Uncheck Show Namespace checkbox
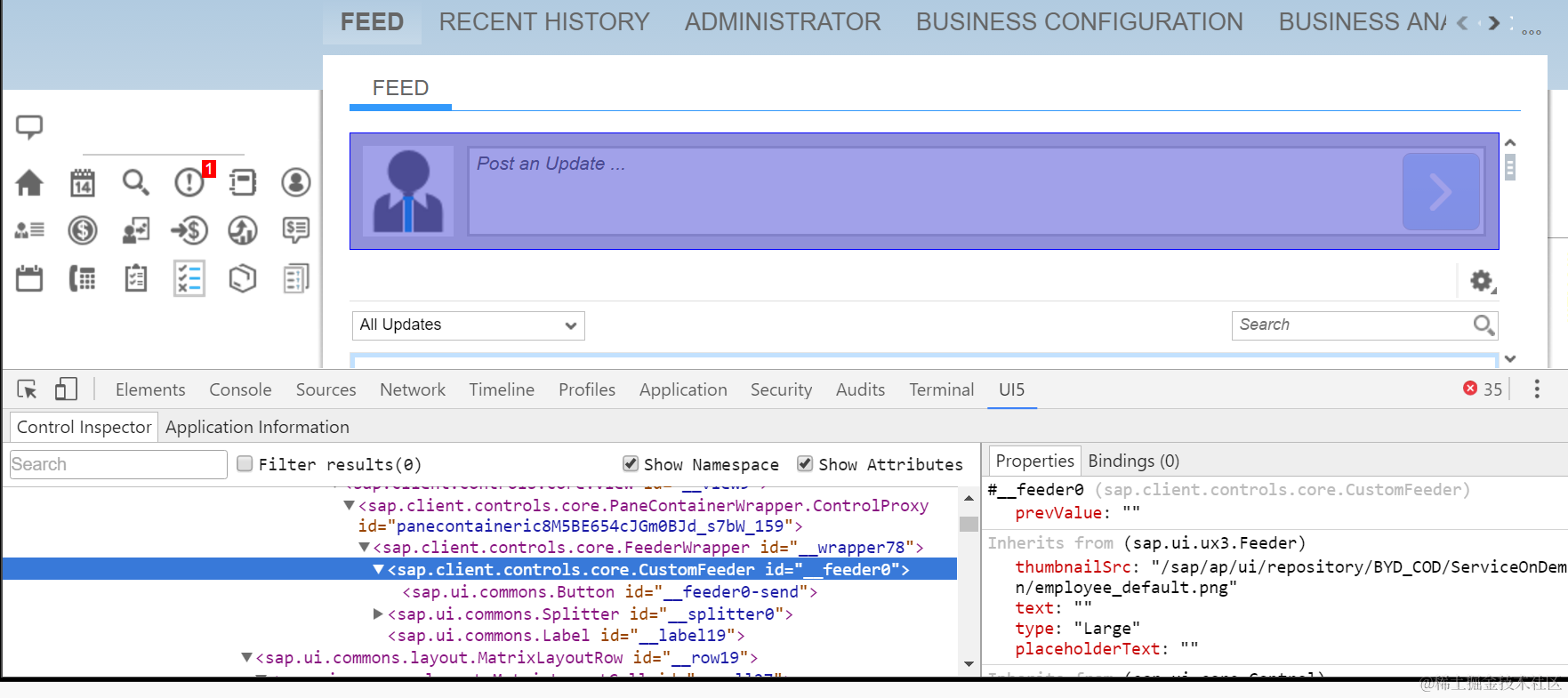Image resolution: width=1568 pixels, height=698 pixels. point(631,463)
